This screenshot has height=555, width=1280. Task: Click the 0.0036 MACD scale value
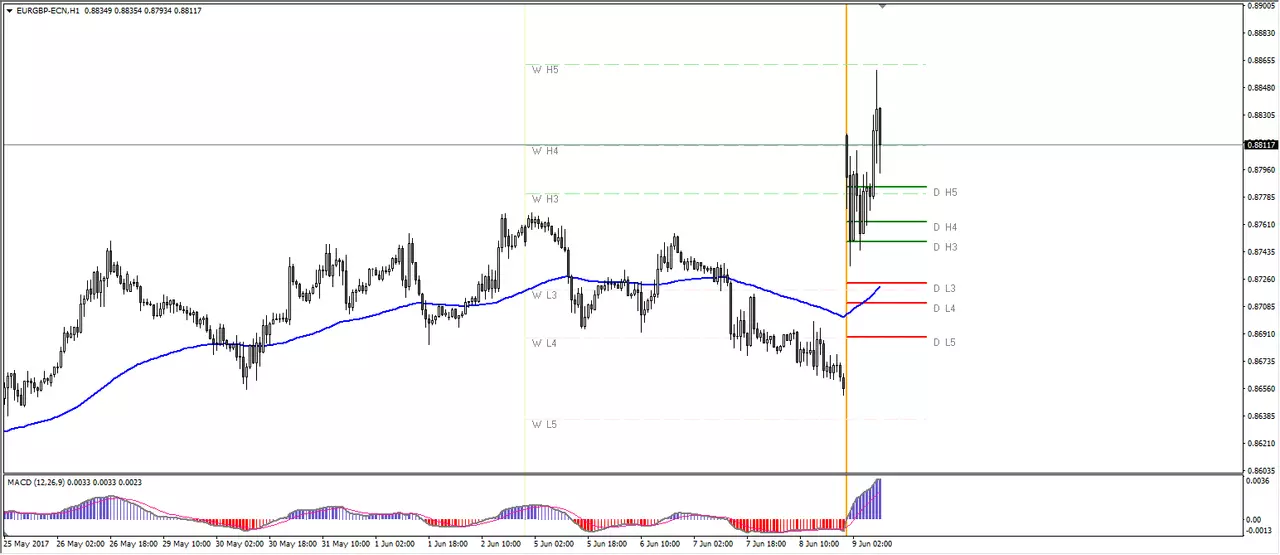[1260, 481]
